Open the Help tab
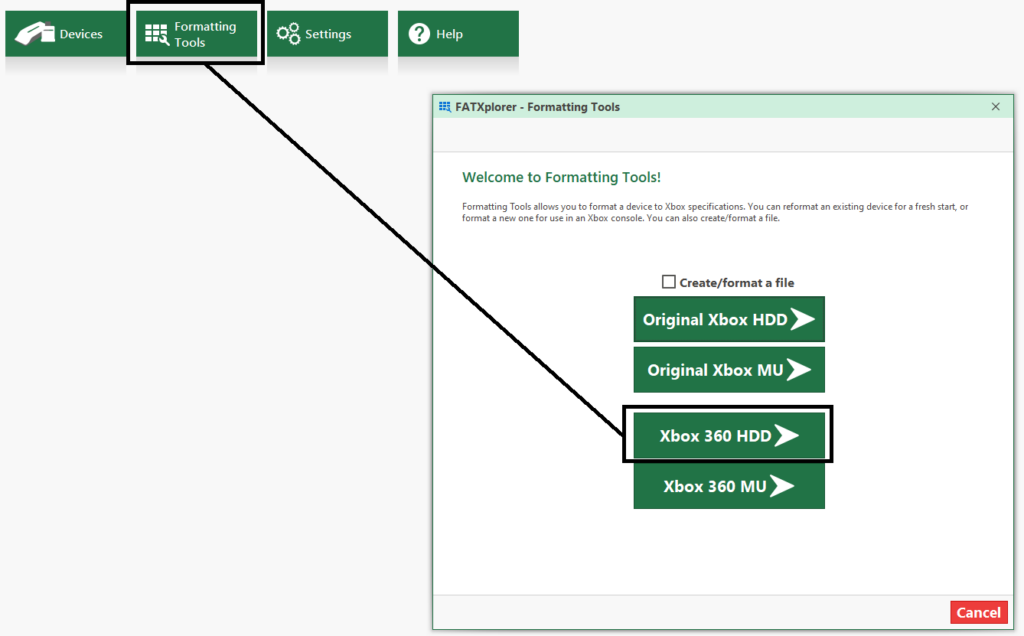Screen dimensions: 1024x636 (x=458, y=33)
